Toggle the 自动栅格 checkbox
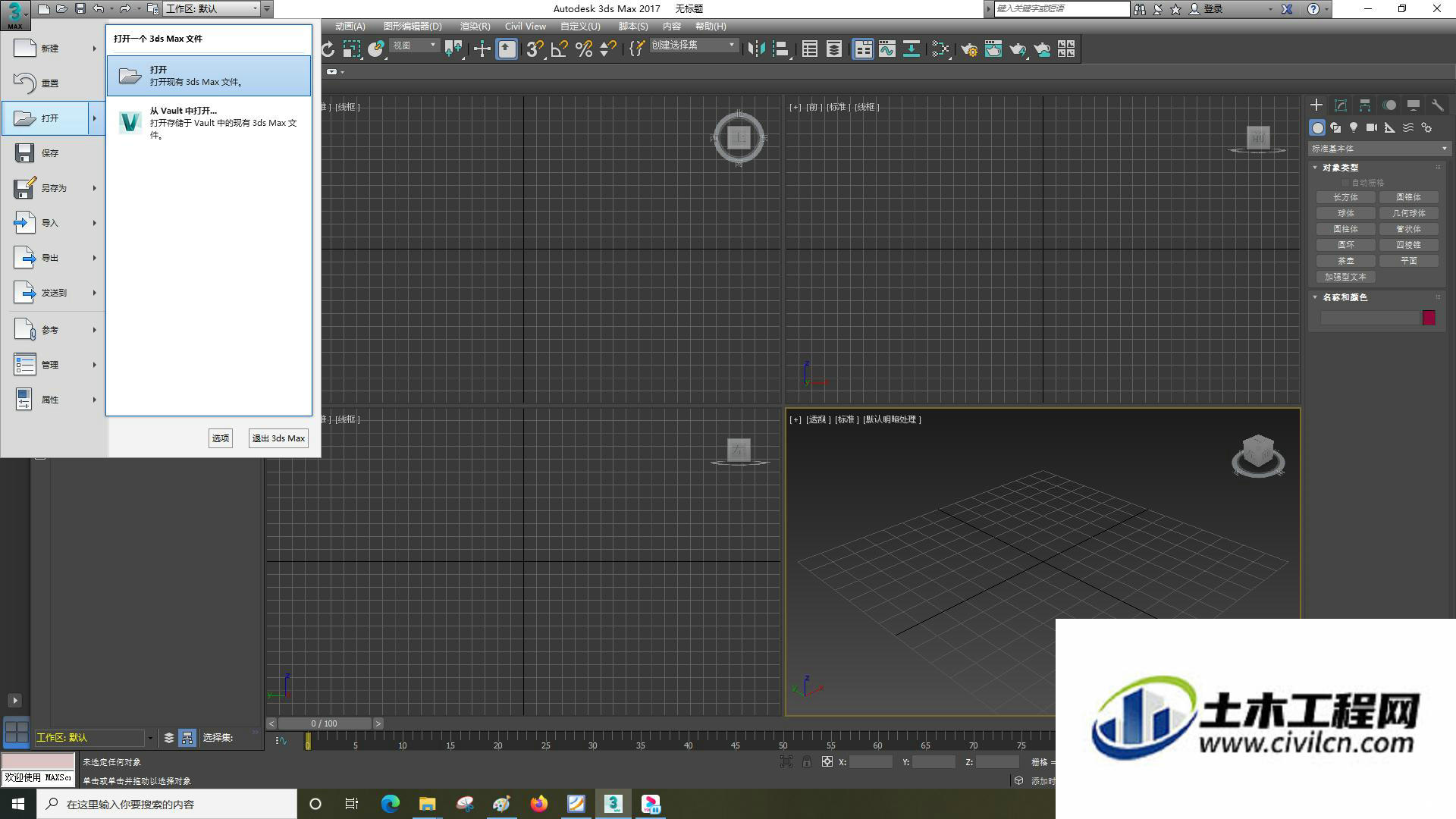 (x=1346, y=183)
